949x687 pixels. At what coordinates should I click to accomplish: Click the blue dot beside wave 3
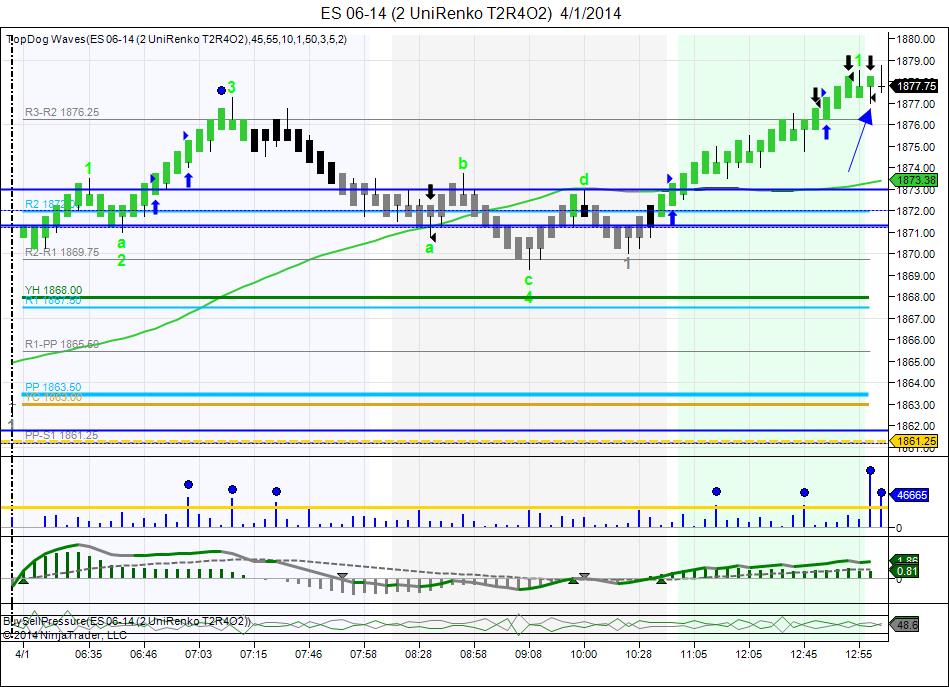pyautogui.click(x=221, y=90)
